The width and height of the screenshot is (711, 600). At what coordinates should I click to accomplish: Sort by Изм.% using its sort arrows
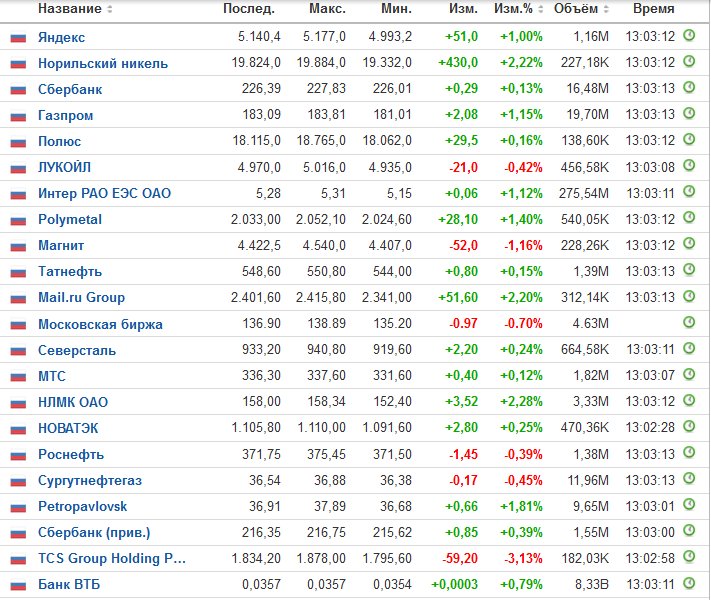(541, 9)
